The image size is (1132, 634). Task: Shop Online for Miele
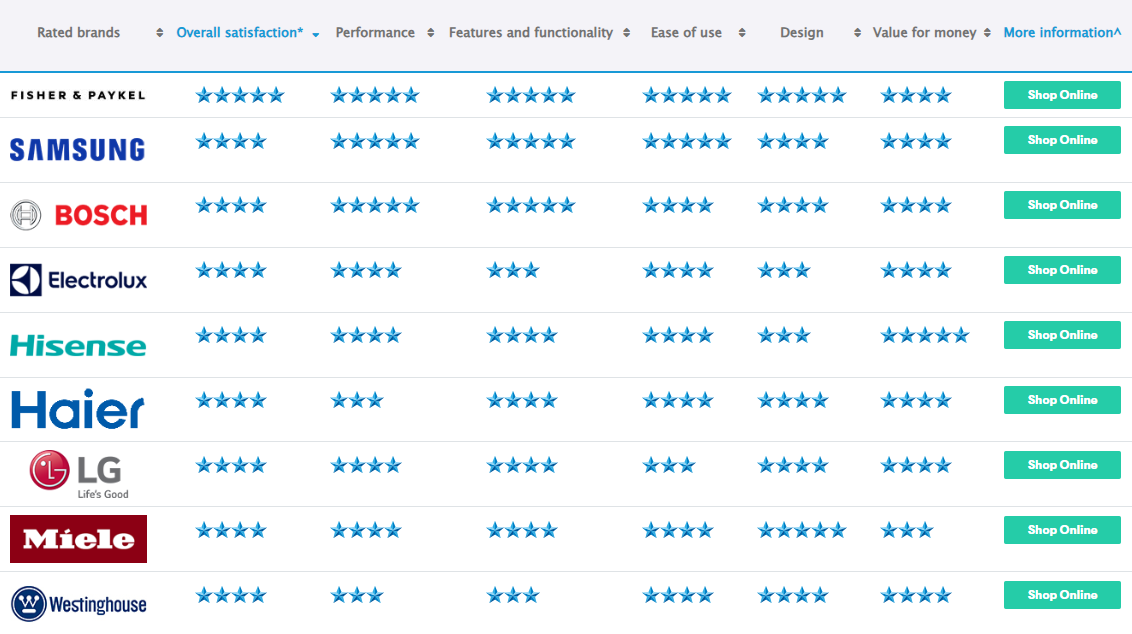click(x=1062, y=530)
